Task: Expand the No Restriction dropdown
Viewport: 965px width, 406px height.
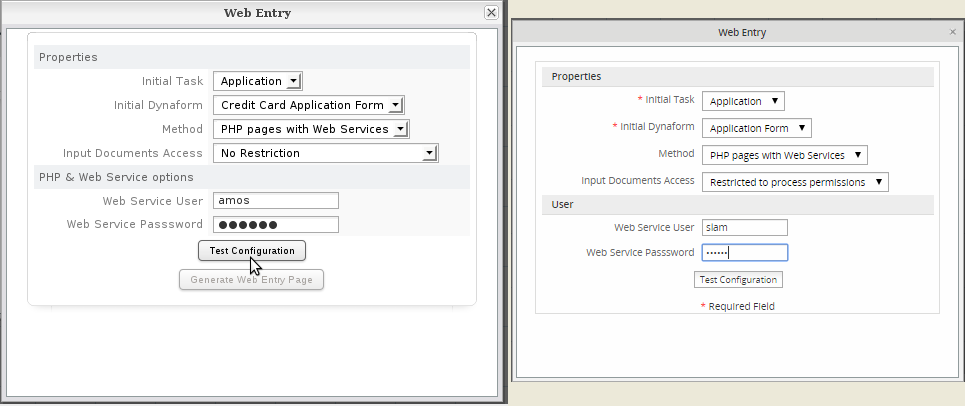Action: coord(429,153)
